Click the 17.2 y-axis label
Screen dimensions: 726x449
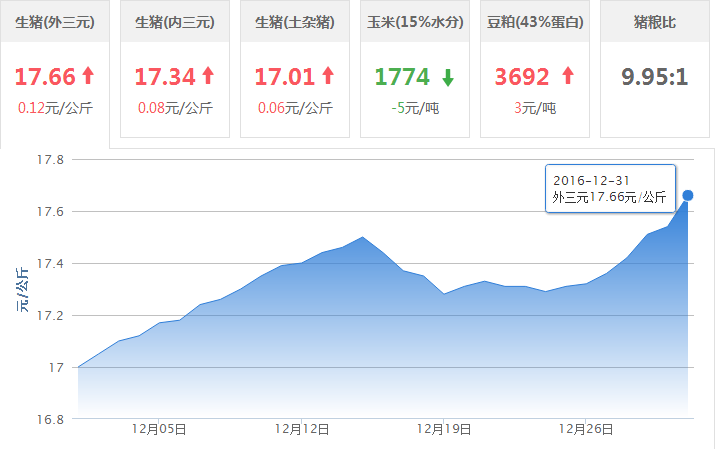click(x=50, y=316)
